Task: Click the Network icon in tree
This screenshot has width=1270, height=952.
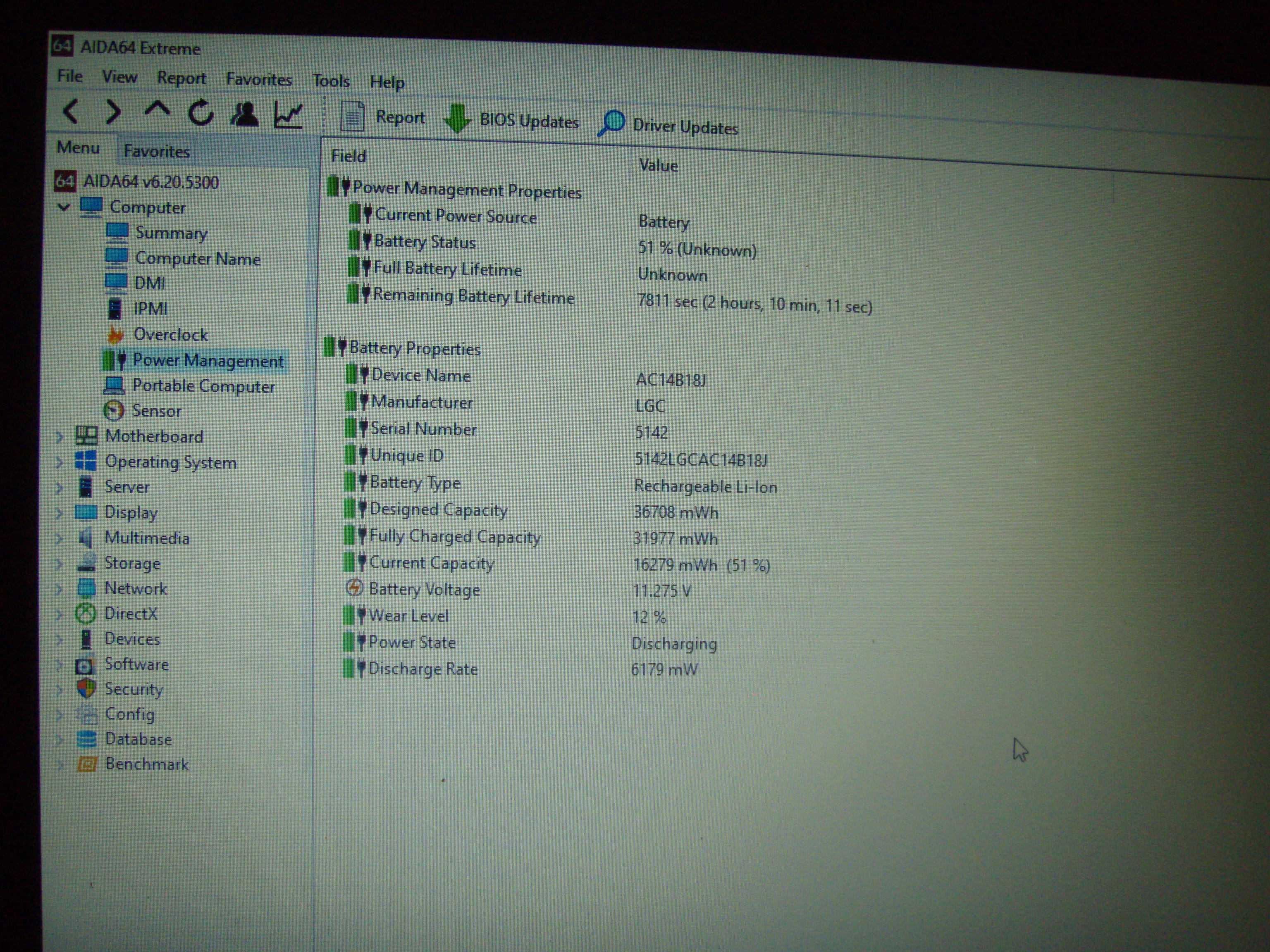Action: [x=86, y=588]
